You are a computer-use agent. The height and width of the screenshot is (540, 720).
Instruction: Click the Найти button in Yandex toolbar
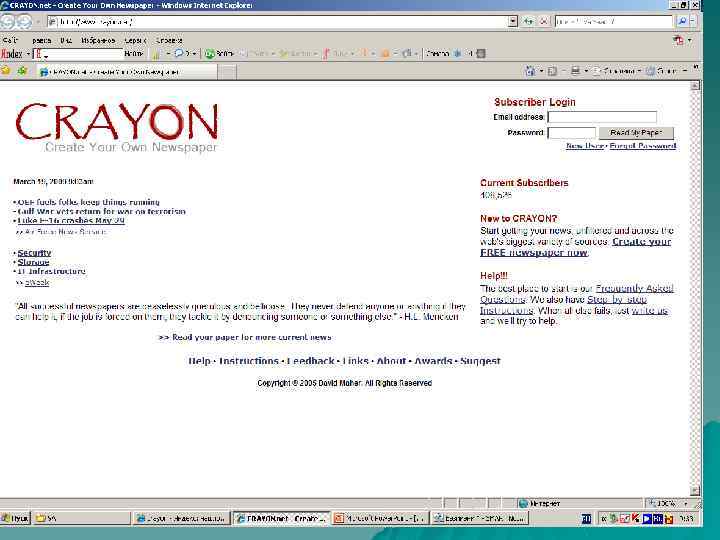(x=134, y=54)
